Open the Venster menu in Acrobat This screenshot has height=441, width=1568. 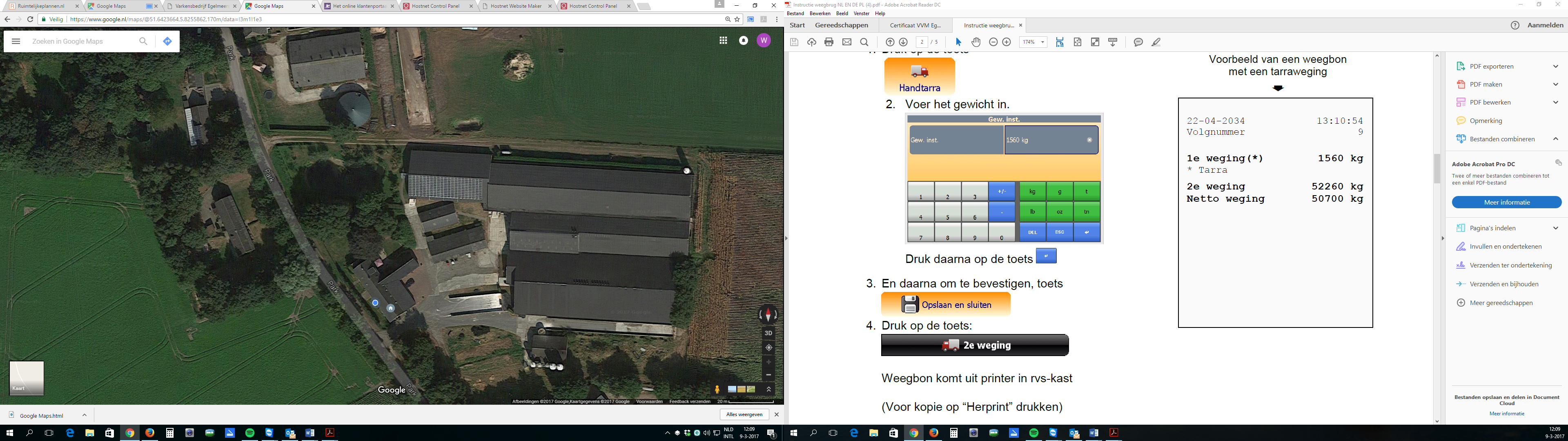click(861, 13)
